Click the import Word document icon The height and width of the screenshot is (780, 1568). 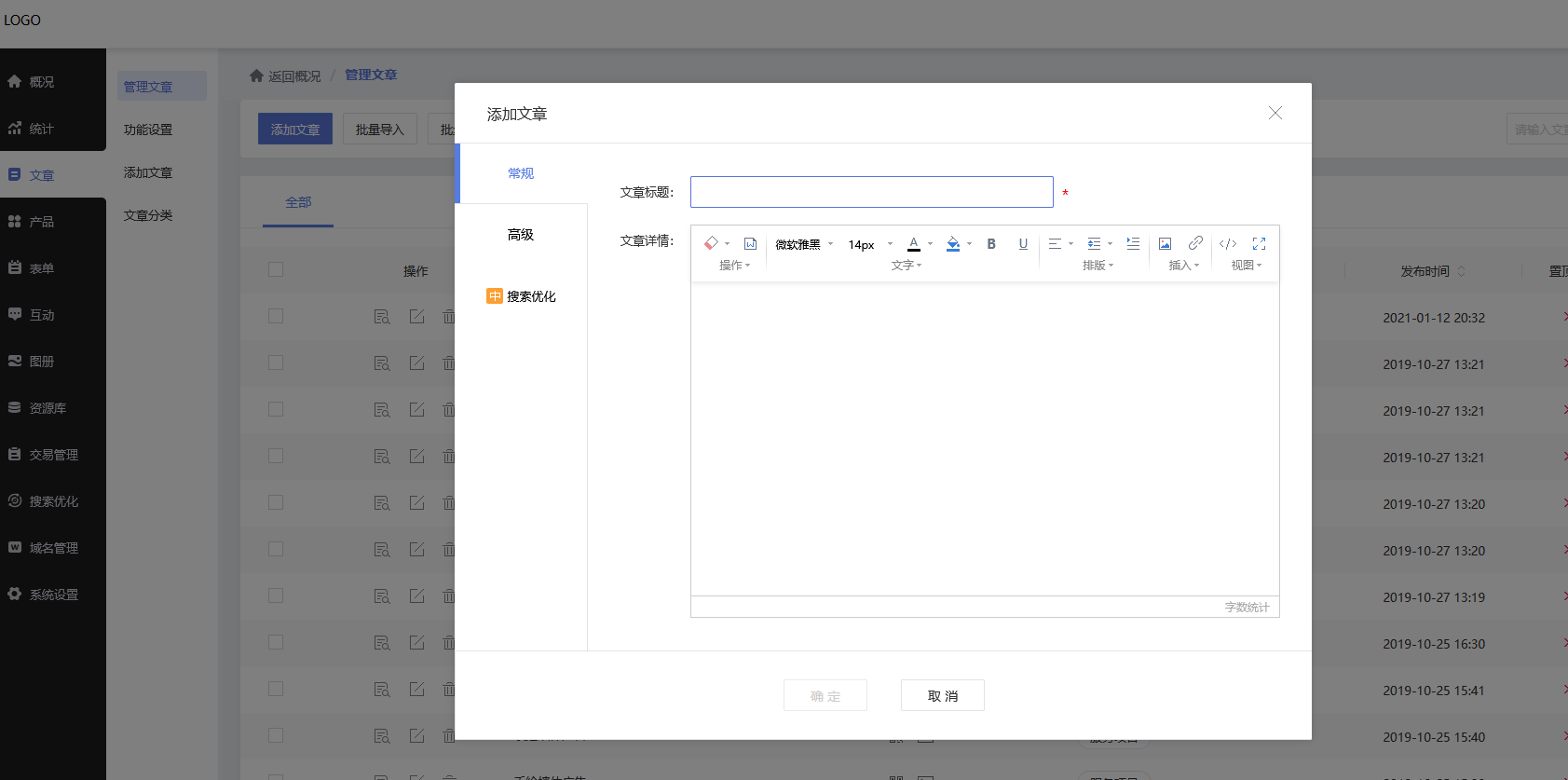coord(750,244)
